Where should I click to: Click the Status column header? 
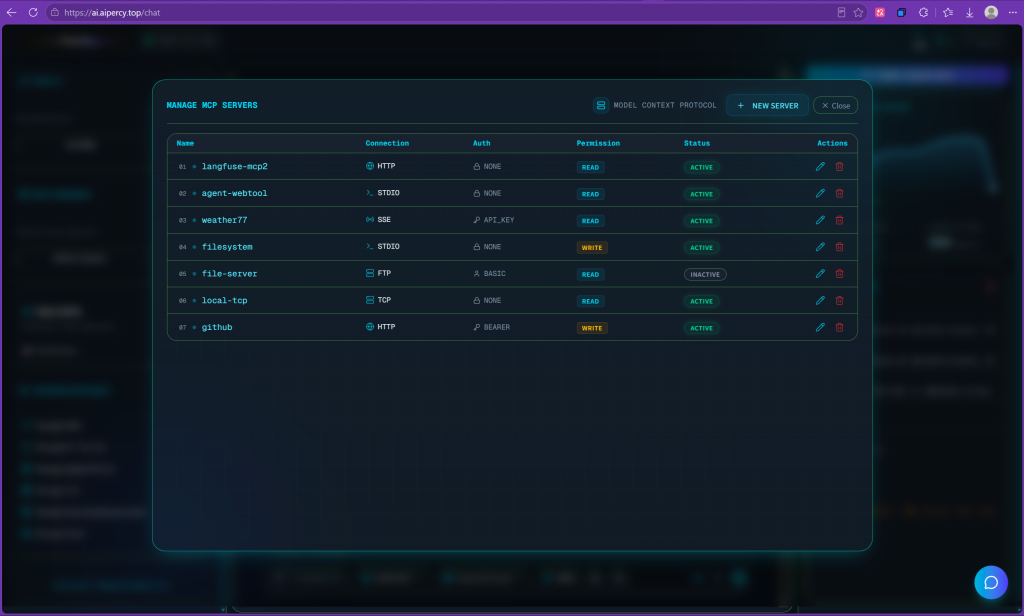point(697,143)
